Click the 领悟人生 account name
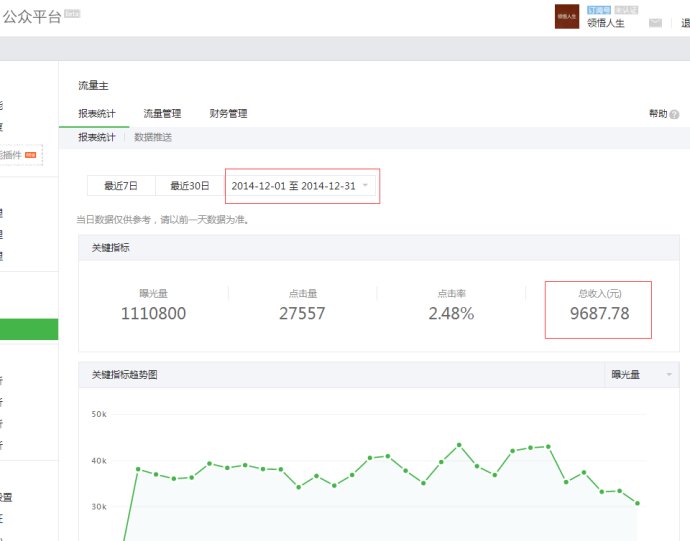690x541 pixels. point(606,23)
